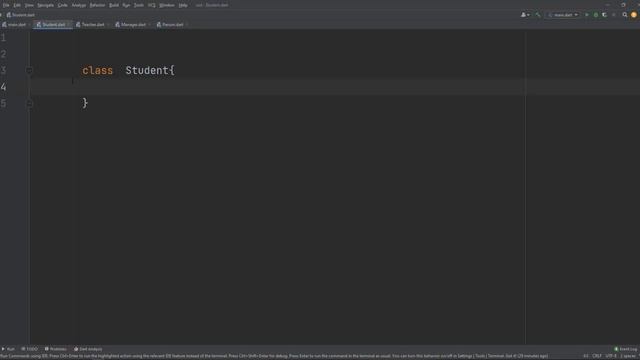Open the Window menu
The image size is (640, 360).
[x=167, y=5]
